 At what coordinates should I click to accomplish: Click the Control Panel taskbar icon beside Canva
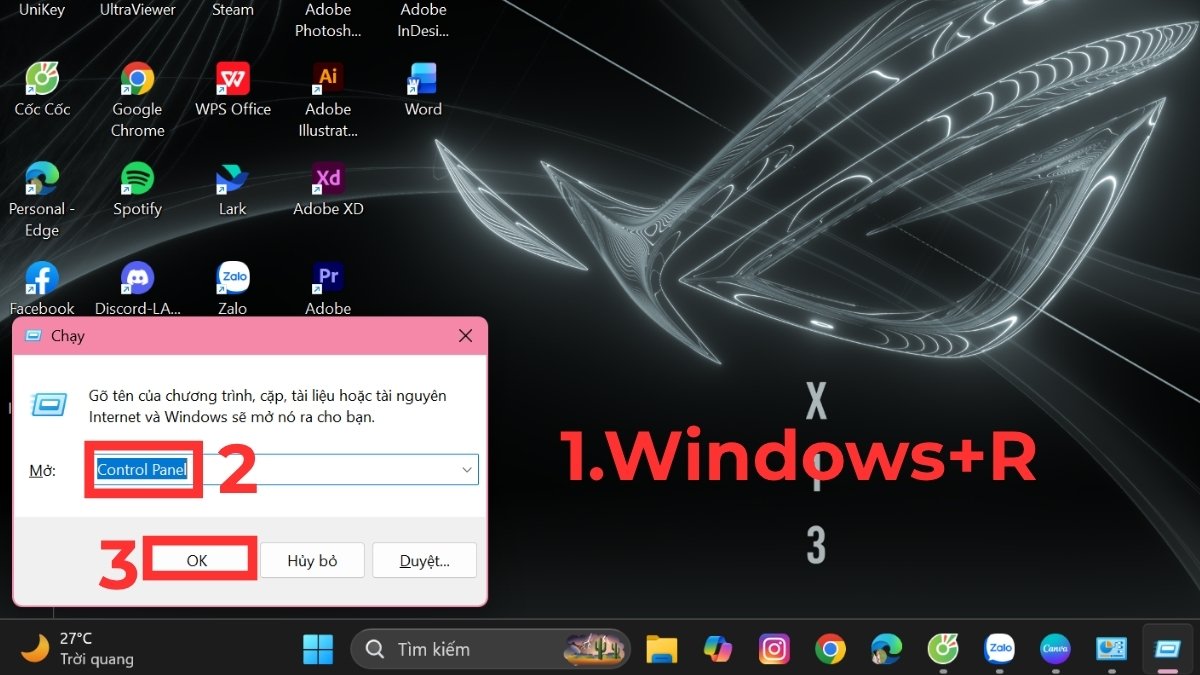pyautogui.click(x=1111, y=649)
